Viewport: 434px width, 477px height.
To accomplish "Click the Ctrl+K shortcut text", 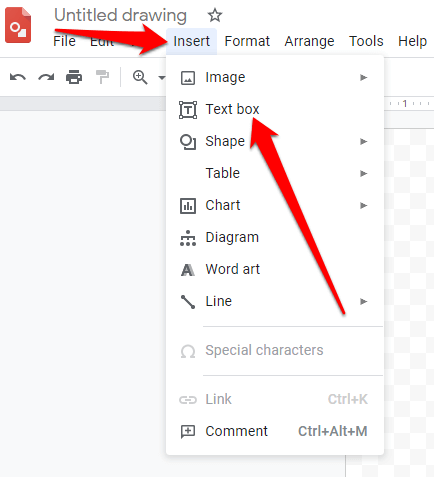I will (348, 399).
